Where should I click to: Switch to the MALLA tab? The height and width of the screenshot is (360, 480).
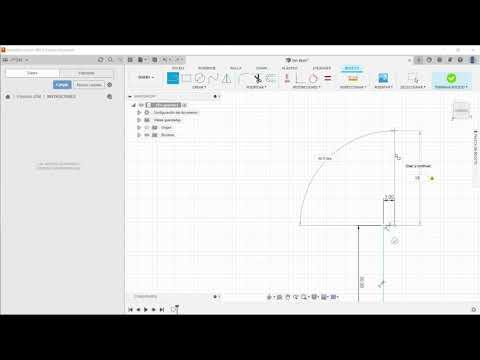(x=236, y=68)
